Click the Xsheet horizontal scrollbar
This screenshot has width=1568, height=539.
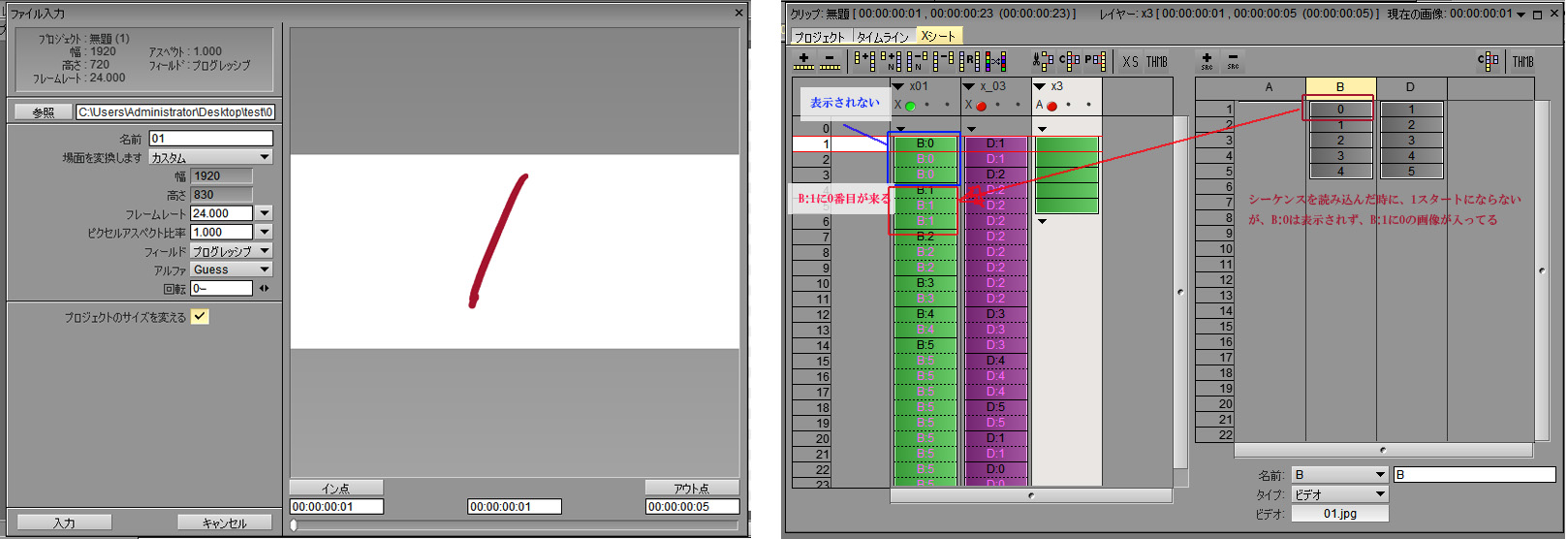1031,495
